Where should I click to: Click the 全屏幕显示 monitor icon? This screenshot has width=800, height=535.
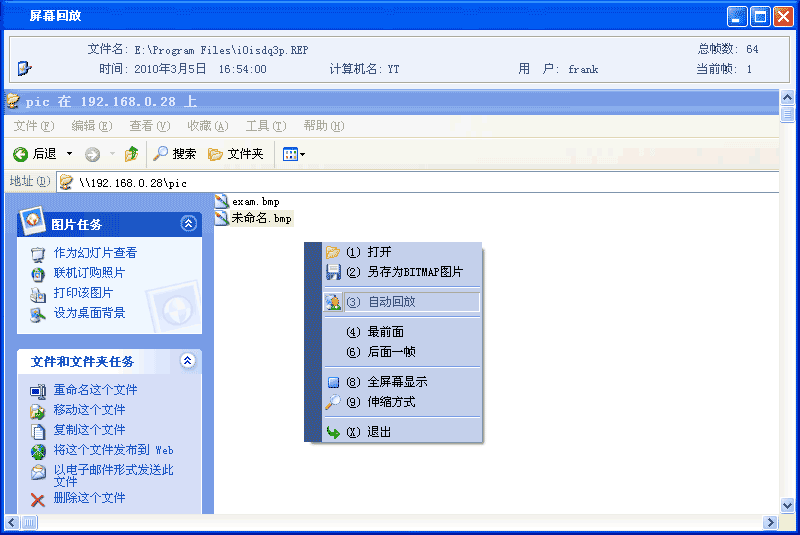334,382
